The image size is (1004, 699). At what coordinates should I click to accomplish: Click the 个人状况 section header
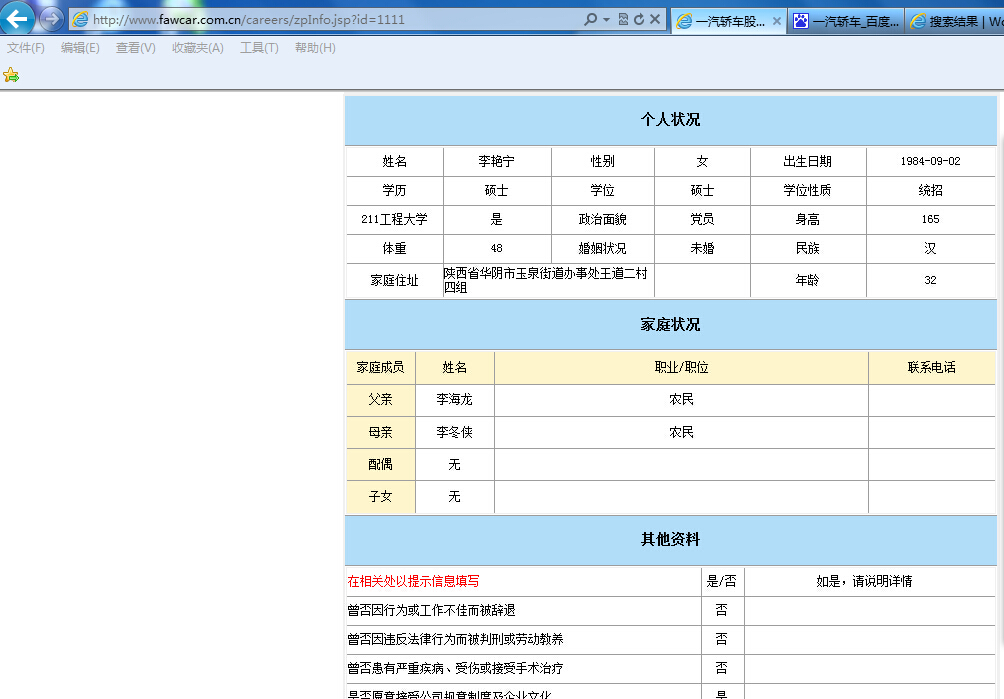(x=670, y=120)
